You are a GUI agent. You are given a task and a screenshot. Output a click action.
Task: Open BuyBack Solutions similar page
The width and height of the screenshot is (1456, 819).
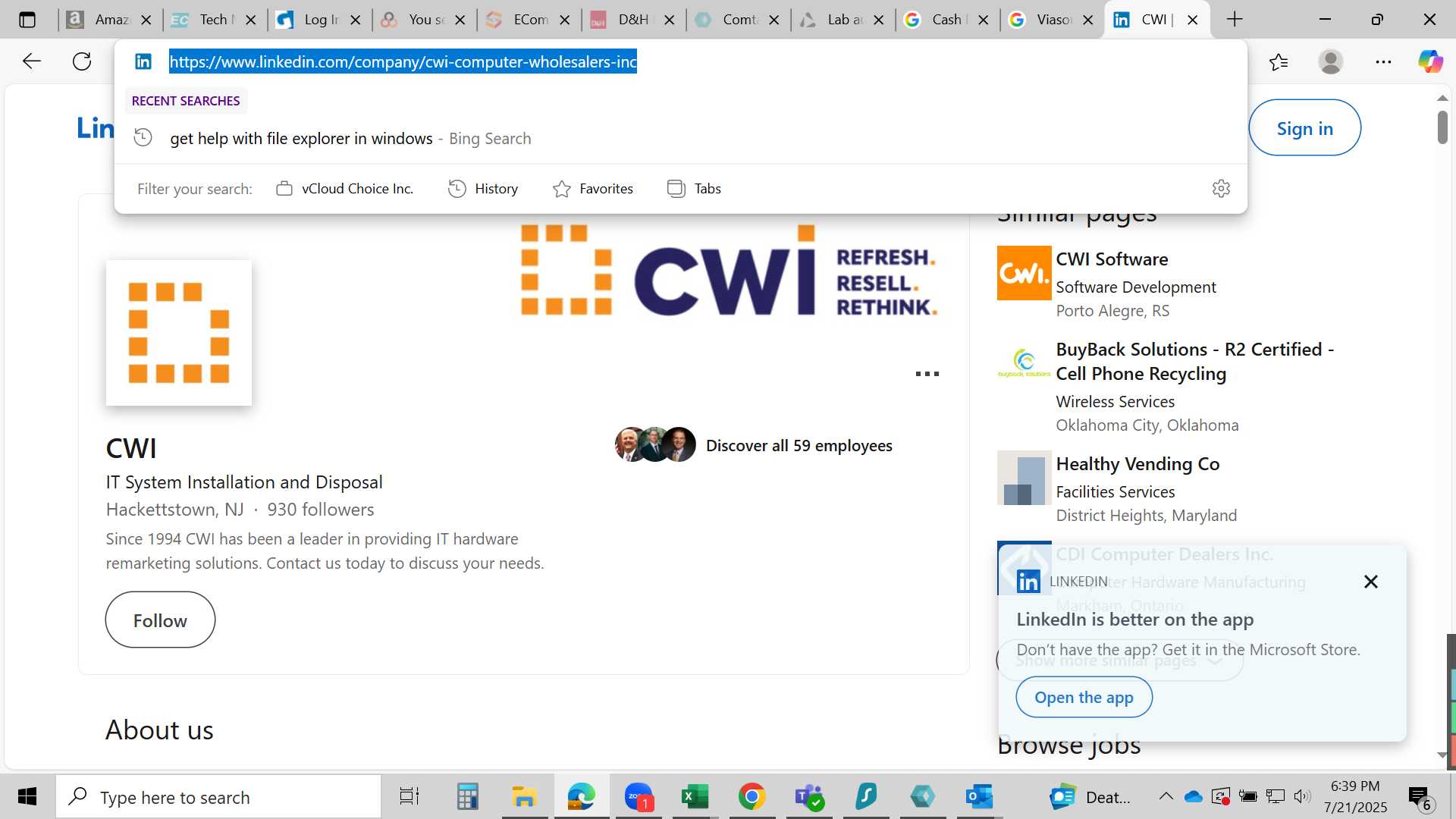pyautogui.click(x=1195, y=362)
